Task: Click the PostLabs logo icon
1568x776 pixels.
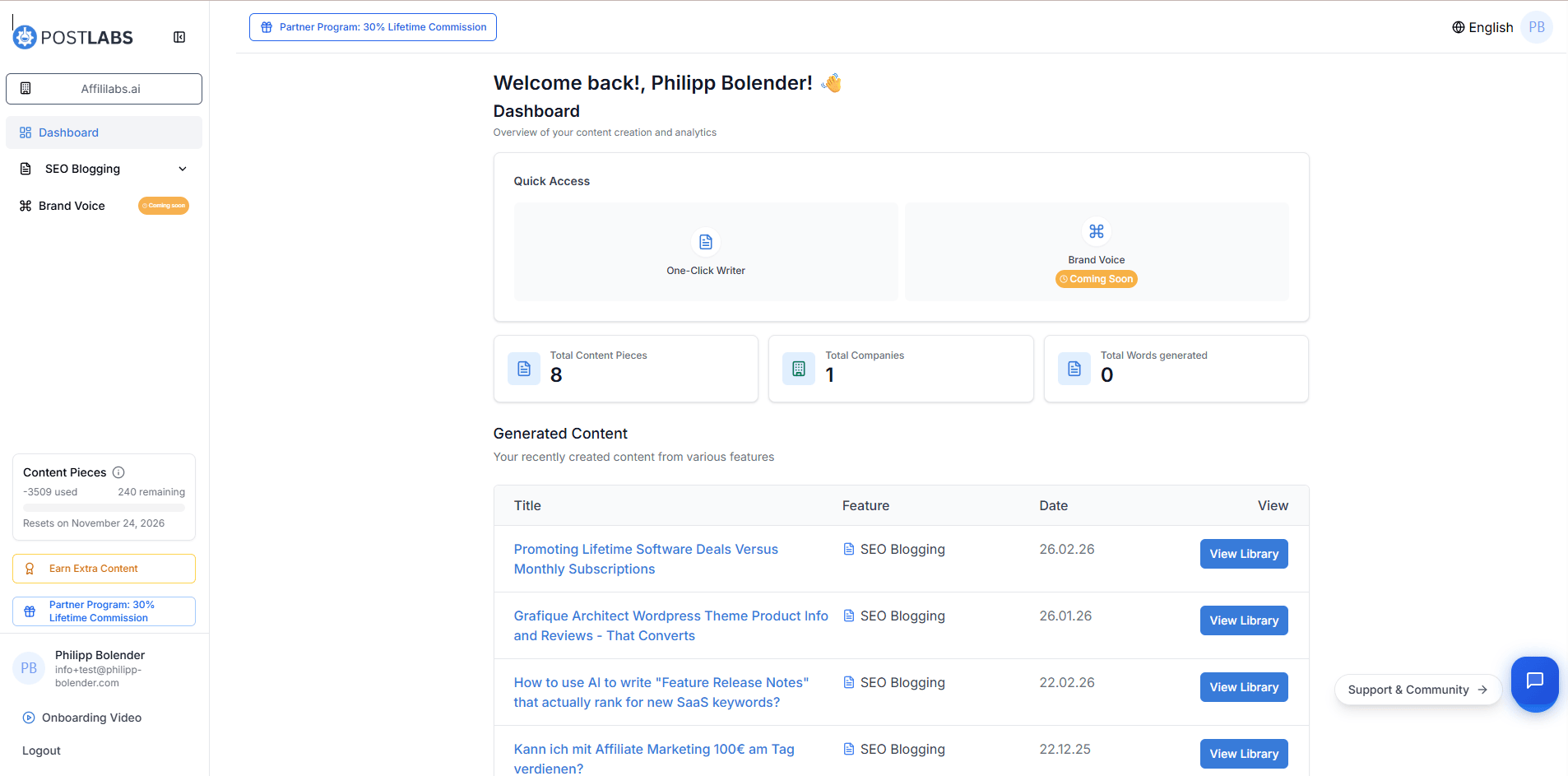Action: [x=26, y=37]
